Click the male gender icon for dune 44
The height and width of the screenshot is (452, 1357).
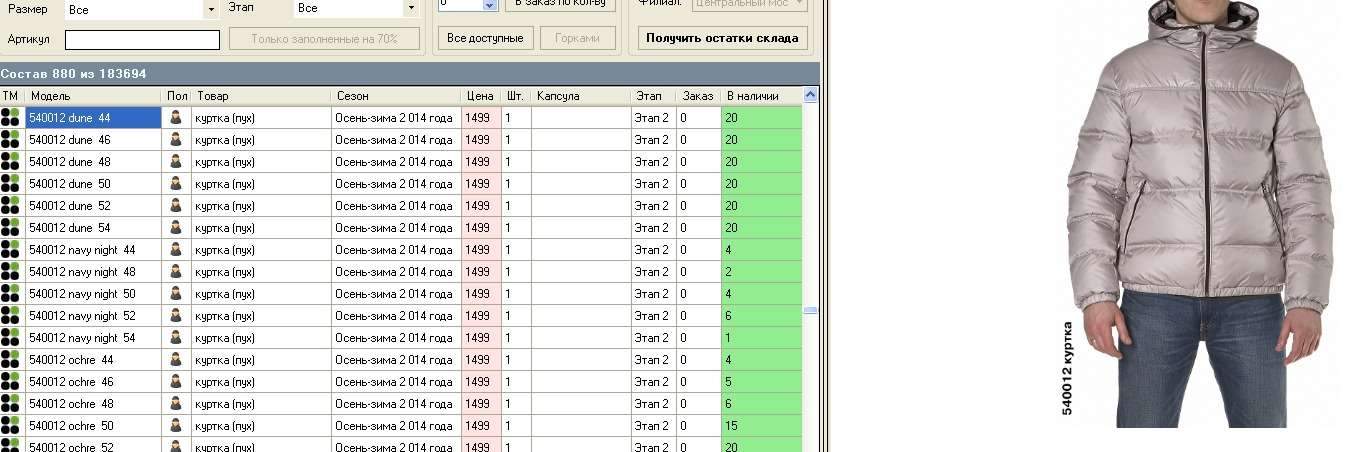[x=176, y=118]
